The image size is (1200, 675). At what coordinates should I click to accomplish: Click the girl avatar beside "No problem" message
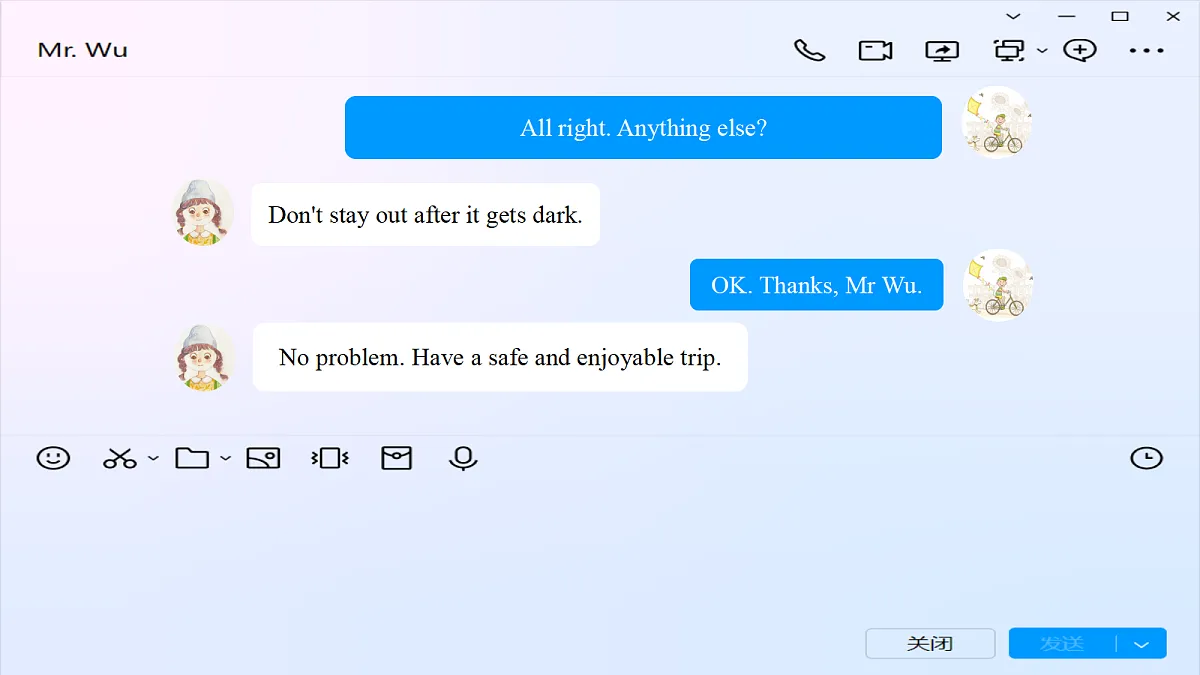click(205, 357)
